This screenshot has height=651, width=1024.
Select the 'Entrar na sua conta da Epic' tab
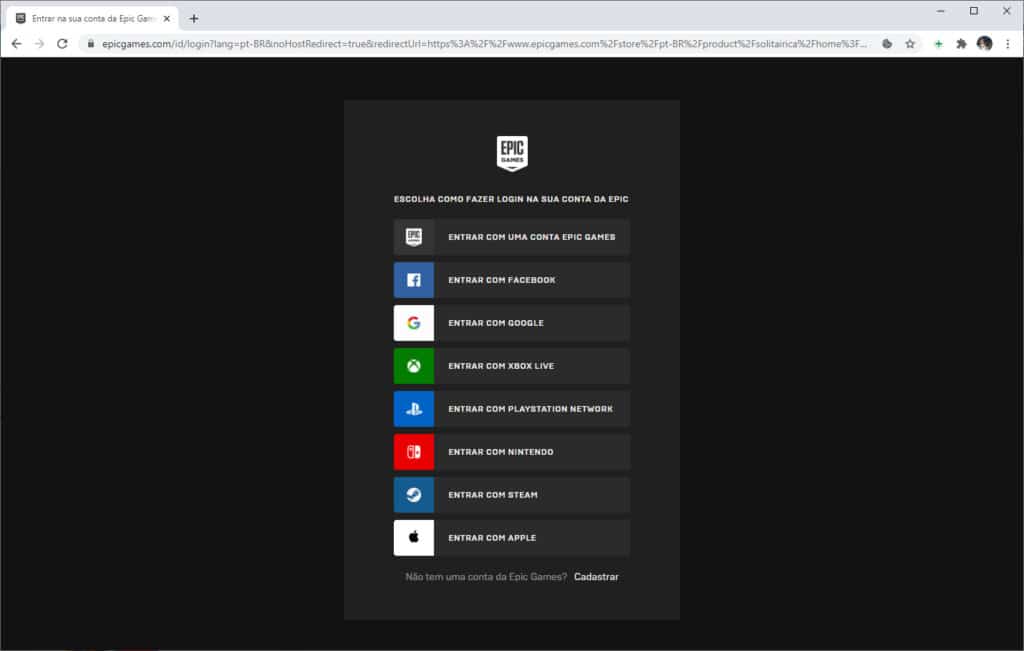(91, 18)
